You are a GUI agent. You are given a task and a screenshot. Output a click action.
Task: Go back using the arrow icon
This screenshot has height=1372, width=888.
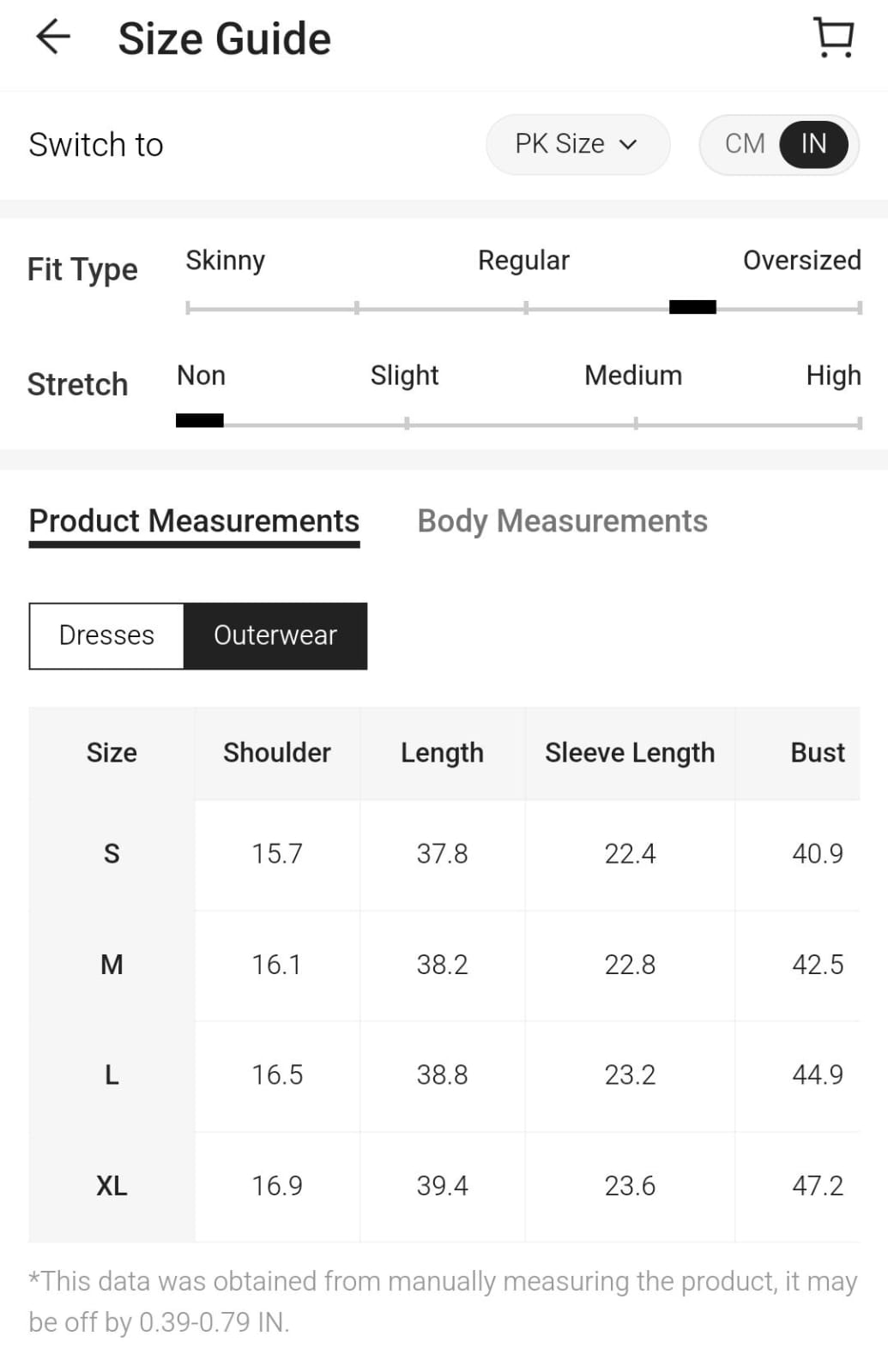[53, 38]
